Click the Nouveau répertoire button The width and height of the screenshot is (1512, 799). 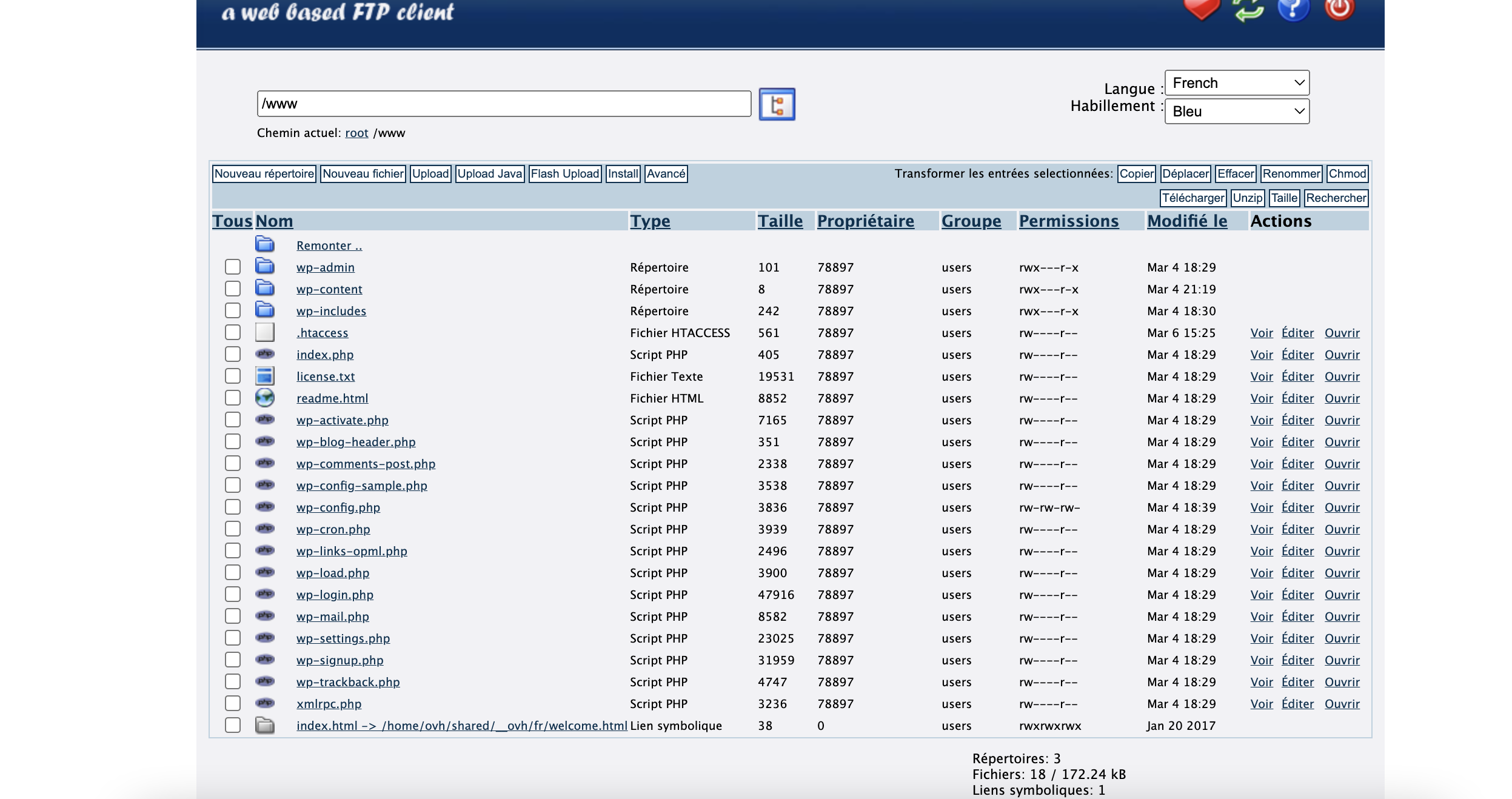(264, 174)
